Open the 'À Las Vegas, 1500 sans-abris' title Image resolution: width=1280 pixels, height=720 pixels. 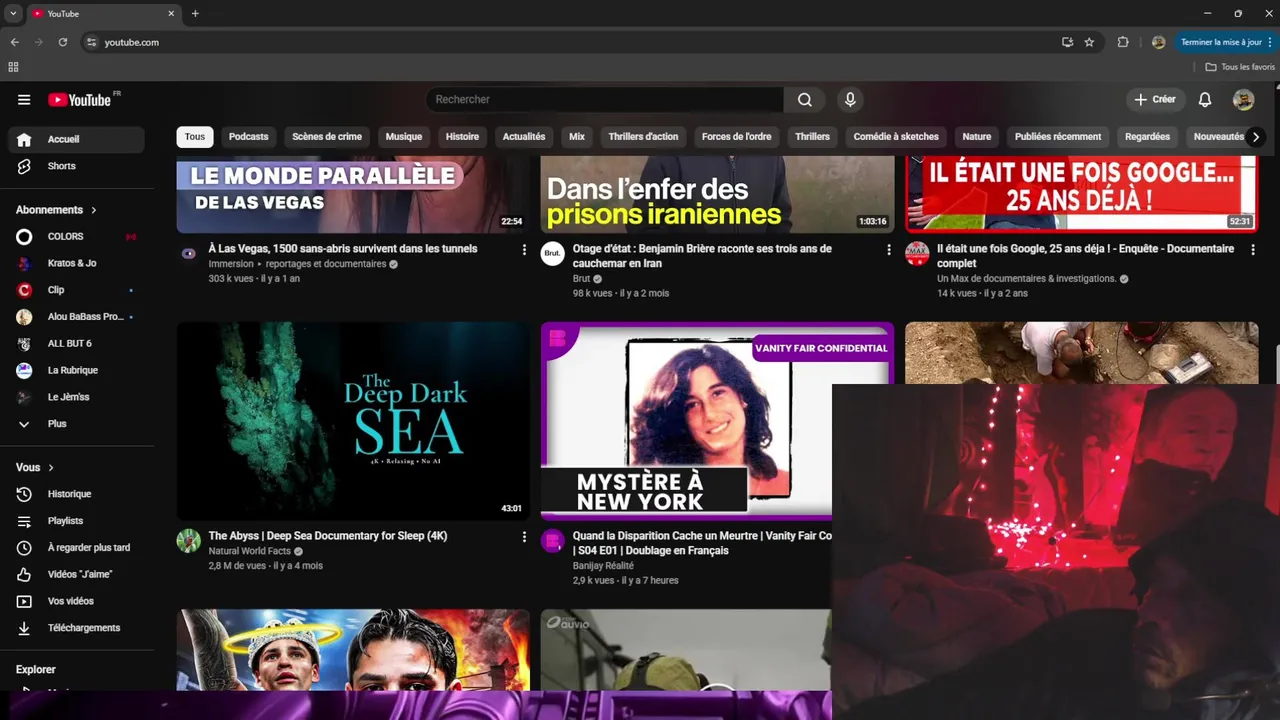[343, 249]
